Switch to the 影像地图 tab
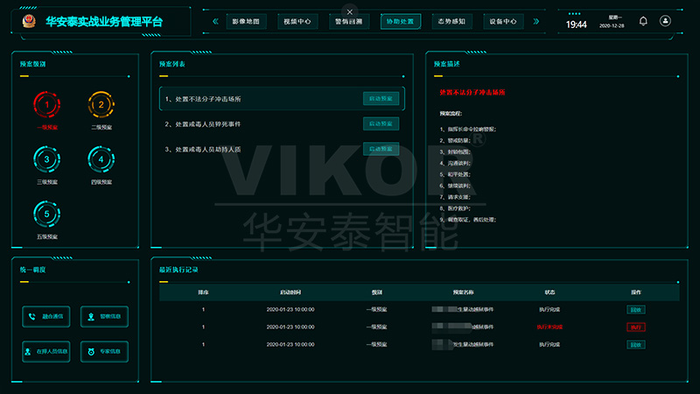Viewport: 700px width, 394px height. pyautogui.click(x=246, y=21)
